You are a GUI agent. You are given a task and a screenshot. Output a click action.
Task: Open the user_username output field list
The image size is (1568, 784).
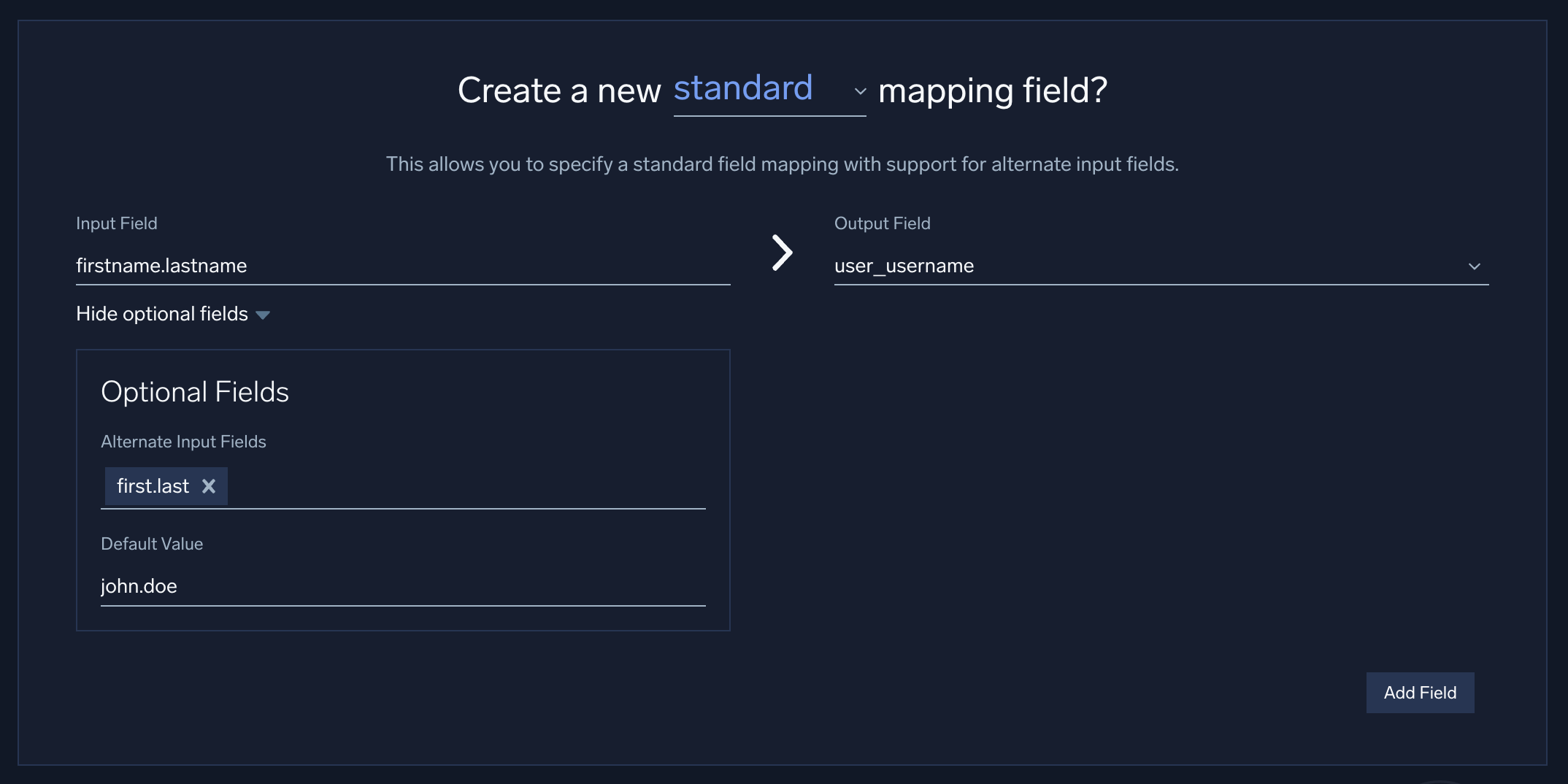click(1161, 266)
